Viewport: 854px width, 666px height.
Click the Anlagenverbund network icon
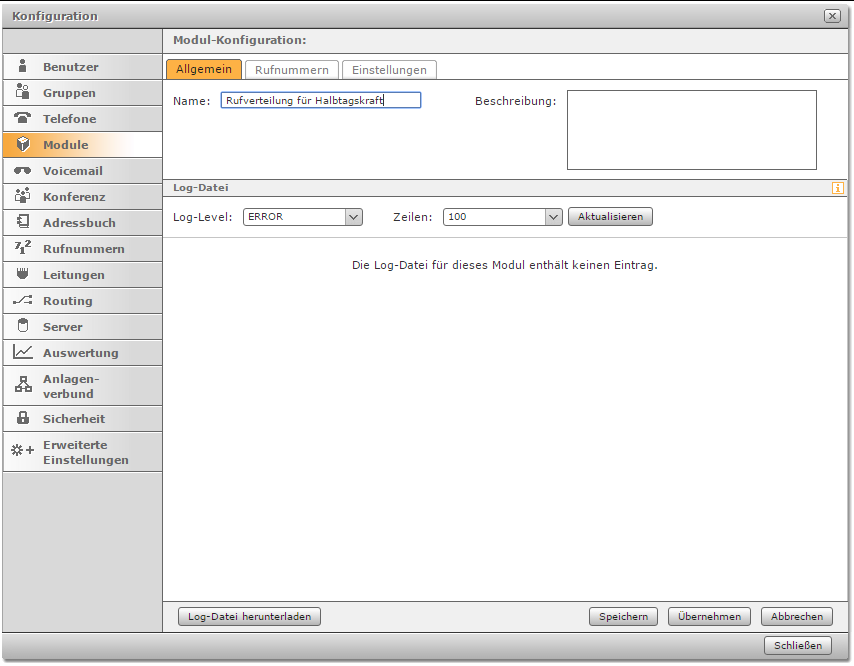pos(23,385)
